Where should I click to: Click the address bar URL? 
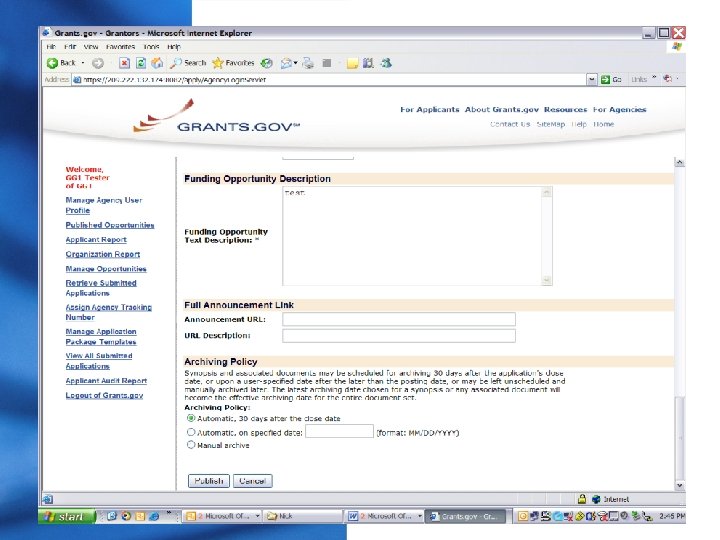click(331, 79)
